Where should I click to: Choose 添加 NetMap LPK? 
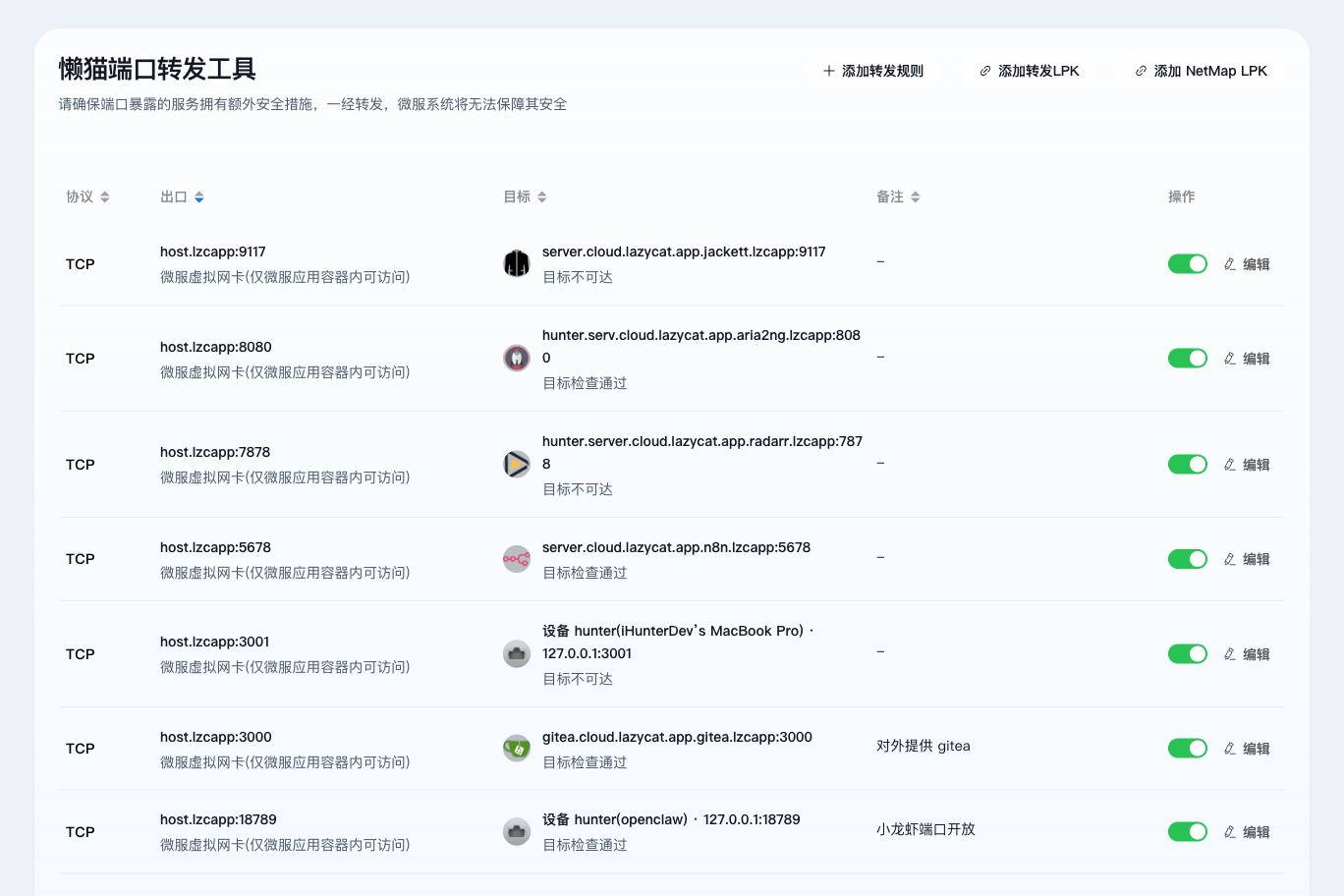pos(1201,71)
